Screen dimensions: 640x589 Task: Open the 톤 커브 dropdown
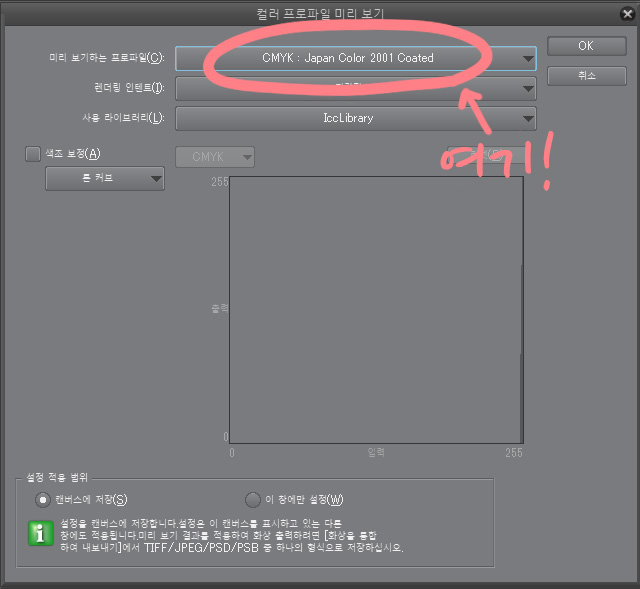(x=105, y=178)
